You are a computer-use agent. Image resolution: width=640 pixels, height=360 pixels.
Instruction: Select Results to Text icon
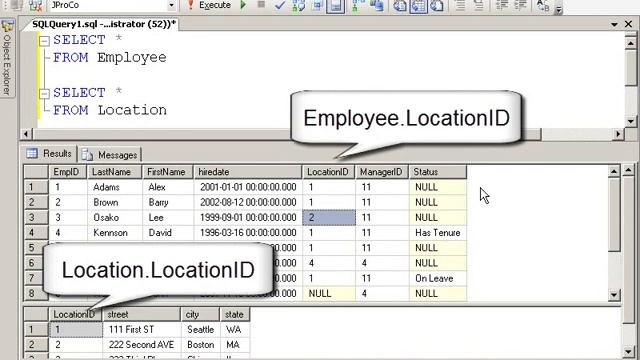click(400, 6)
